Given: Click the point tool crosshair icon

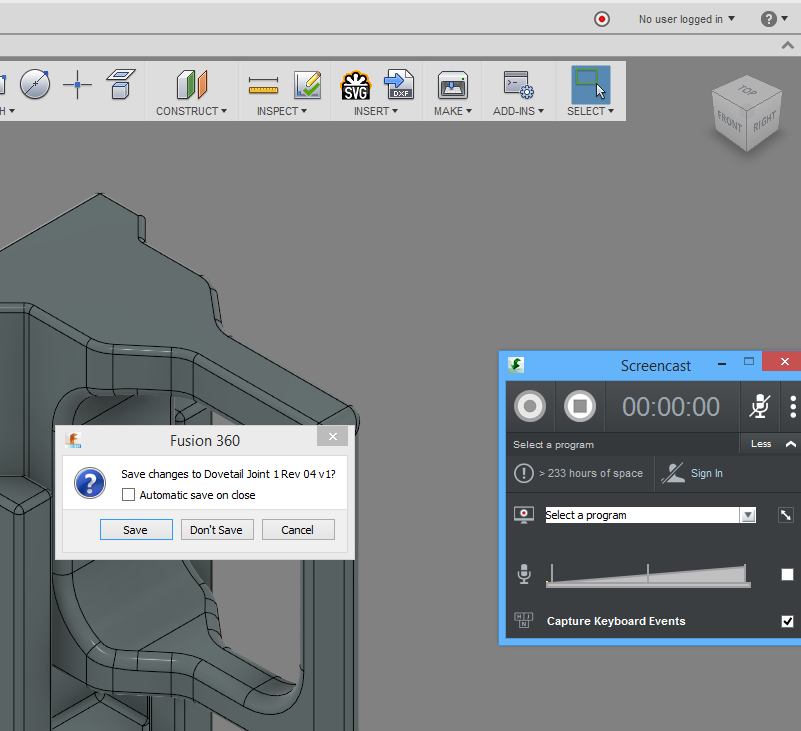Looking at the screenshot, I should (x=77, y=84).
